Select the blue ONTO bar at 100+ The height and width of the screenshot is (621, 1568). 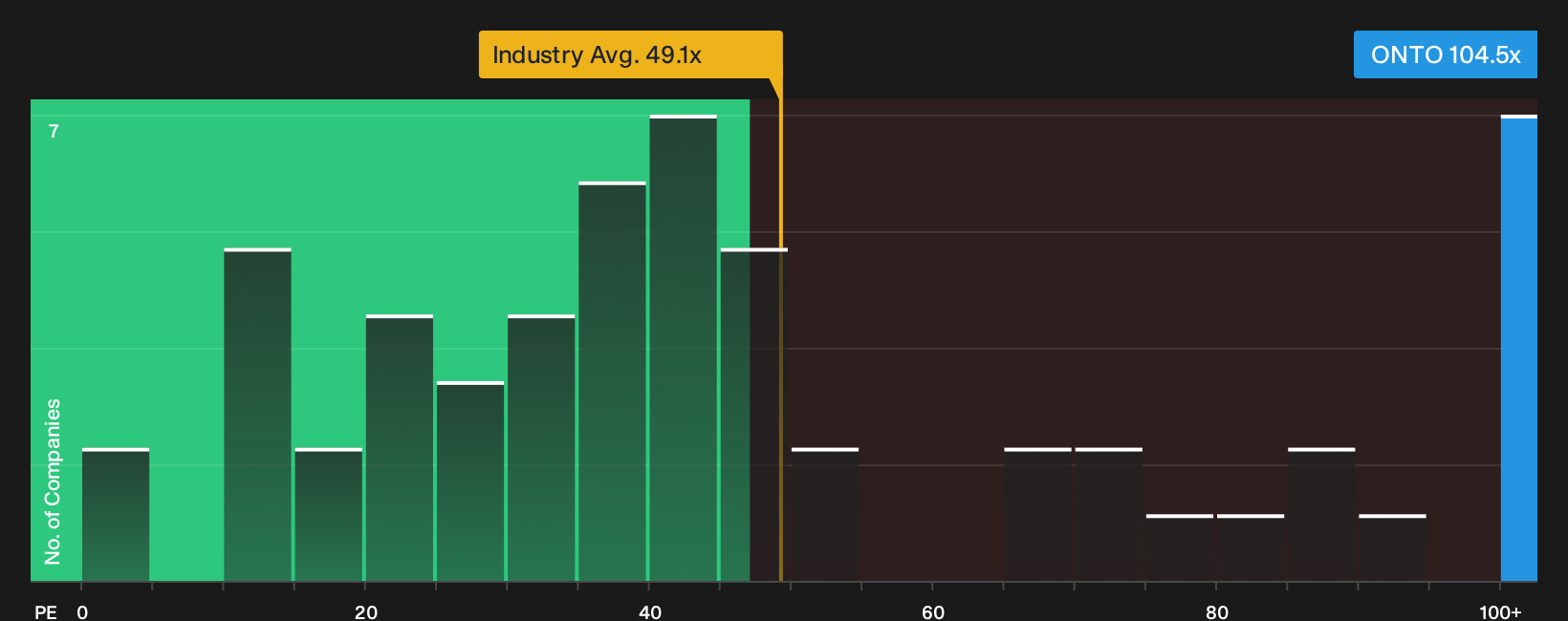[x=1518, y=349]
